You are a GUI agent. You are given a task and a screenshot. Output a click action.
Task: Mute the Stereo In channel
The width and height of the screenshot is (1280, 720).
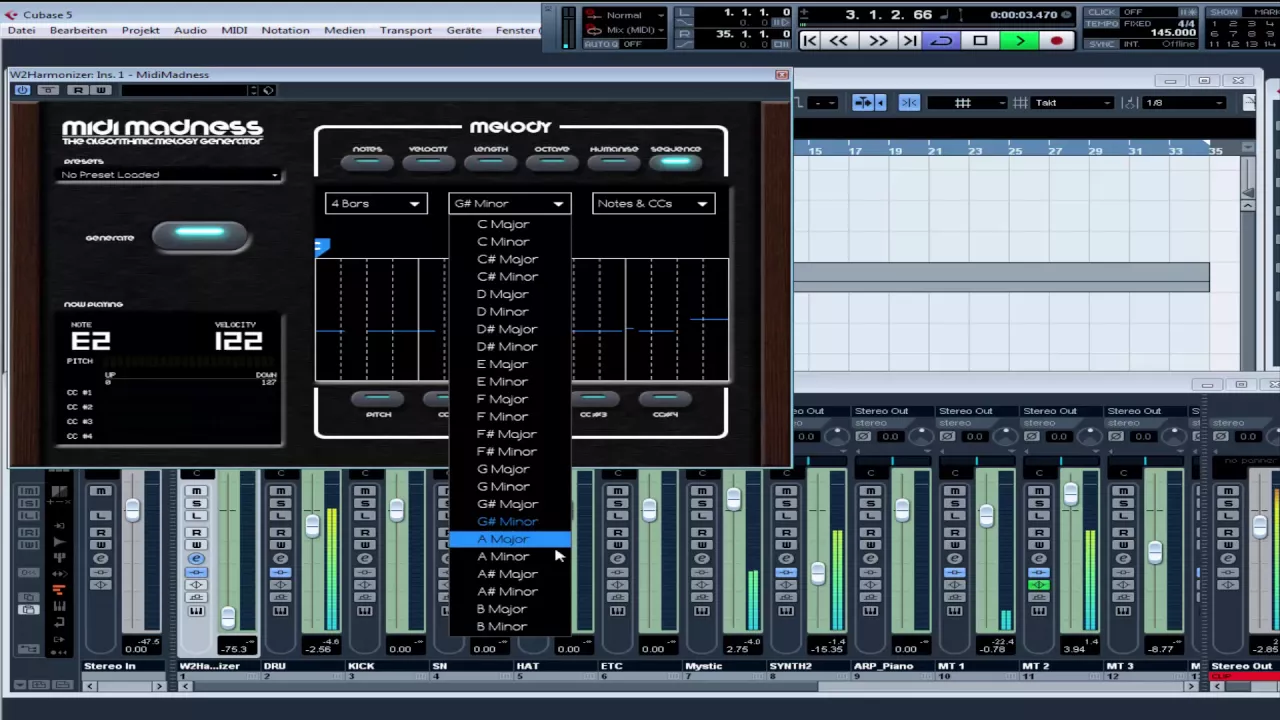pos(100,491)
